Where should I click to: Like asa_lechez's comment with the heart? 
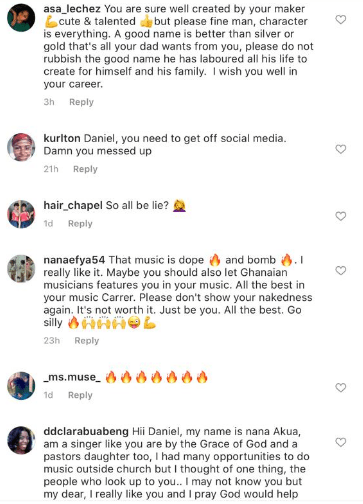pyautogui.click(x=341, y=20)
